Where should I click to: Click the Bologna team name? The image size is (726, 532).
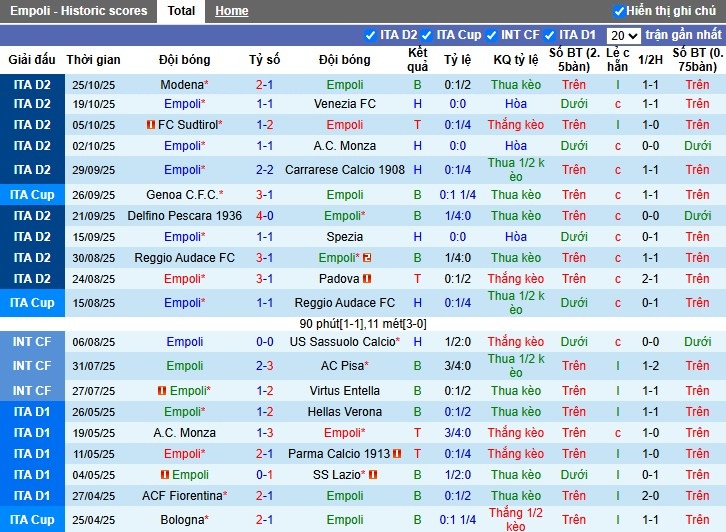coord(182,520)
